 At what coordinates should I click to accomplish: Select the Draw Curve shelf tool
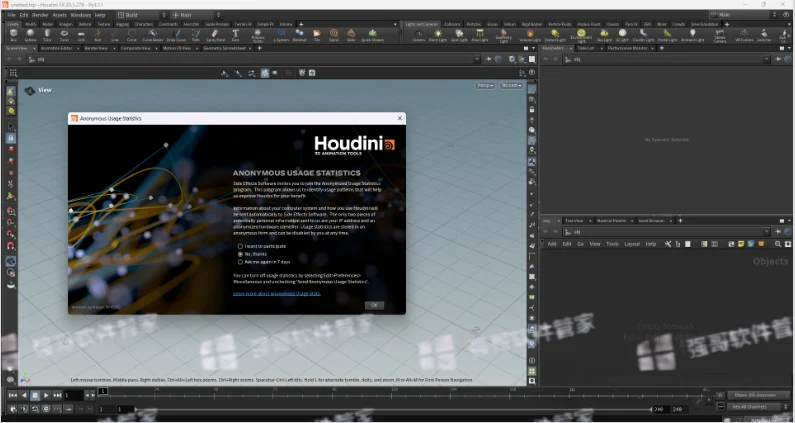click(x=176, y=34)
